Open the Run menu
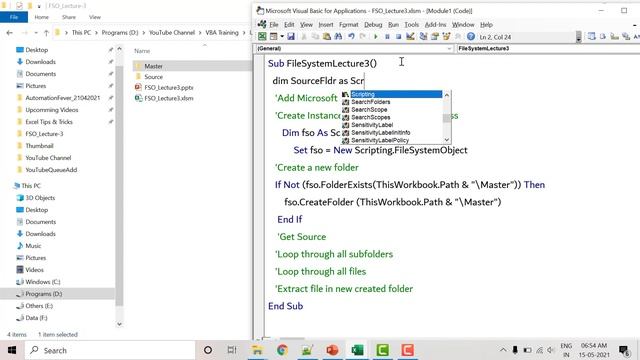The image size is (640, 360). [393, 24]
